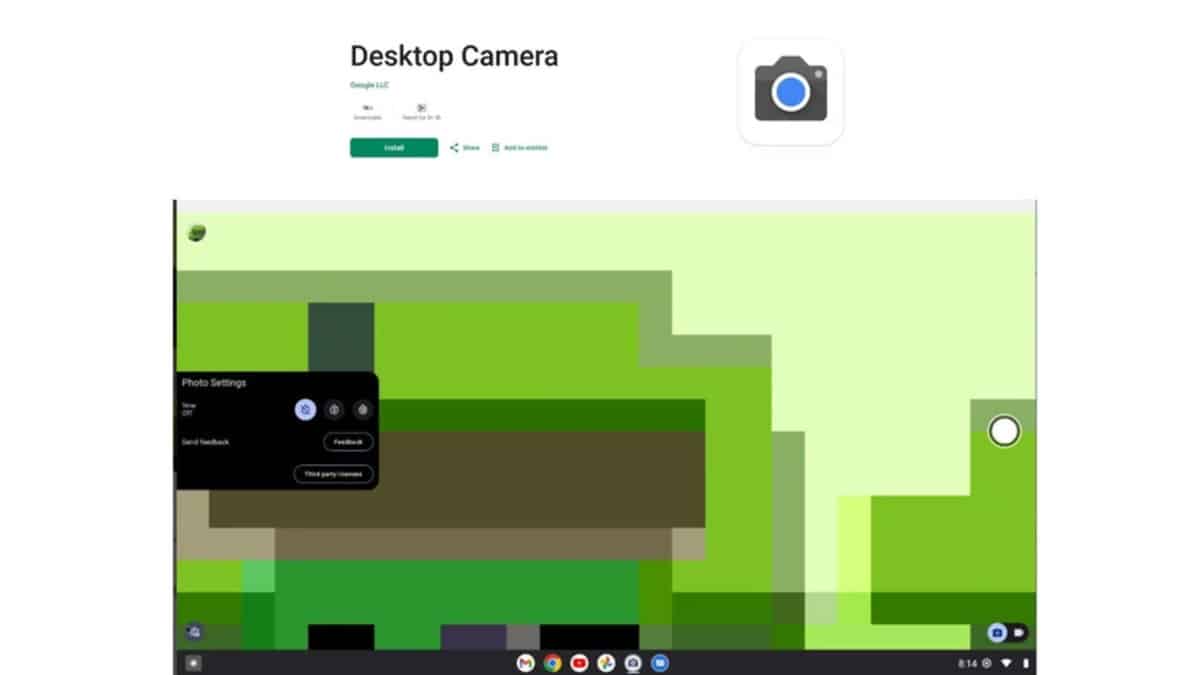1199x675 pixels.
Task: Open Gmail from the shelf
Action: 524,662
